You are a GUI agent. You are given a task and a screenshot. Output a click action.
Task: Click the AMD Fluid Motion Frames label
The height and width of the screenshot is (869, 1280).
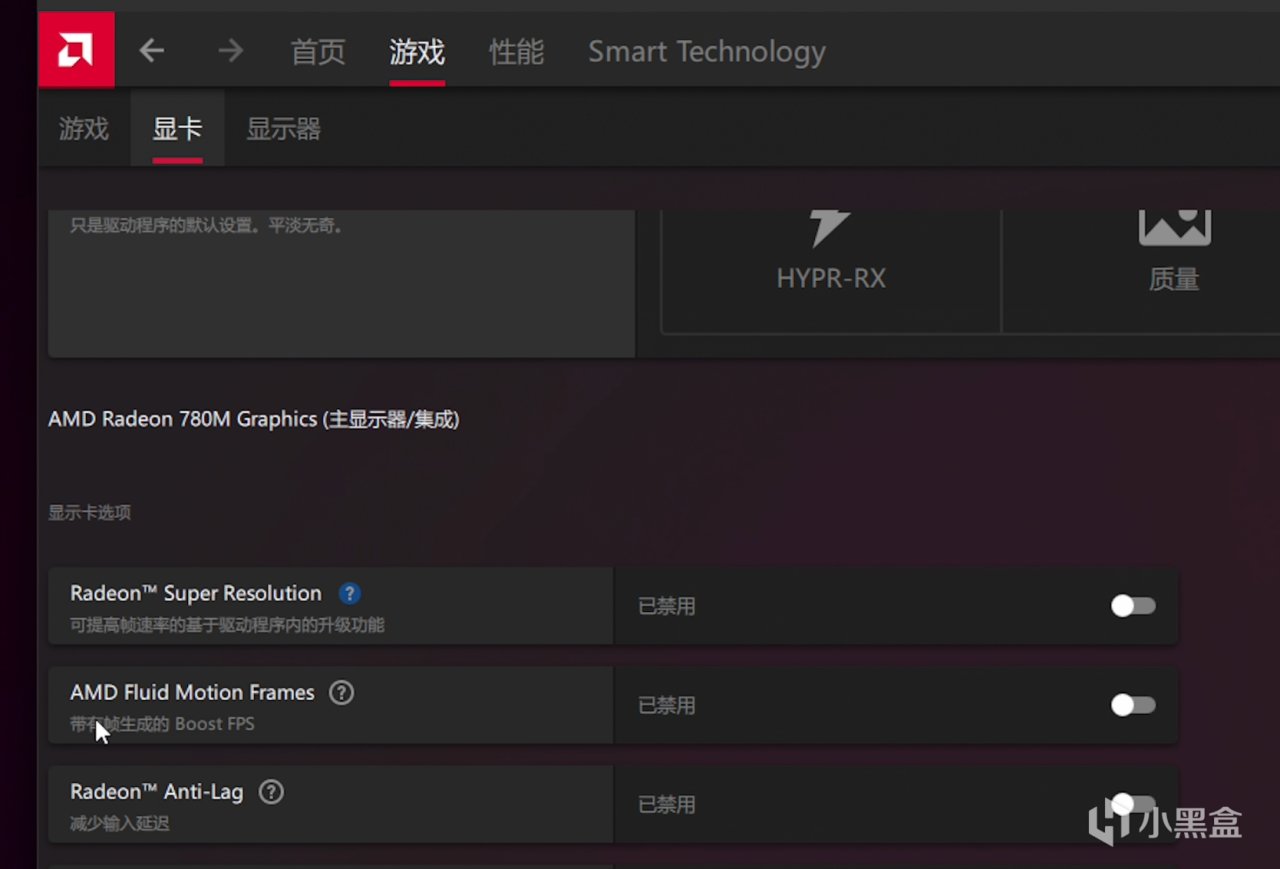192,692
